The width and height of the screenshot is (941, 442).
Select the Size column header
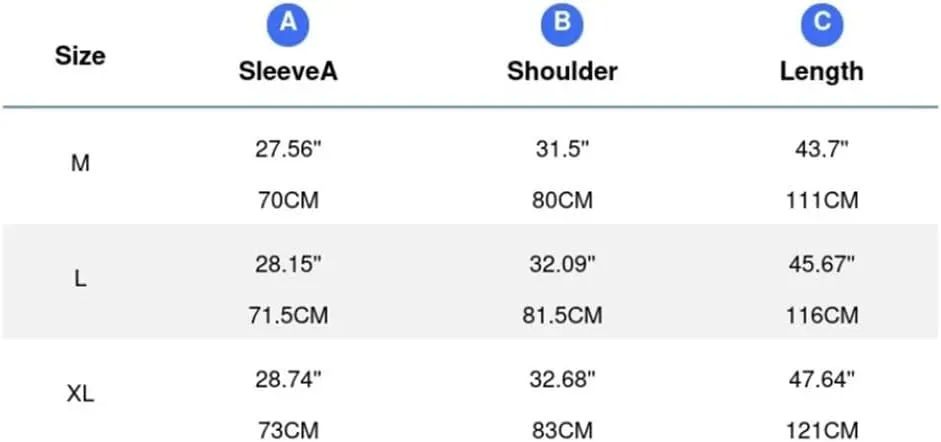point(80,56)
